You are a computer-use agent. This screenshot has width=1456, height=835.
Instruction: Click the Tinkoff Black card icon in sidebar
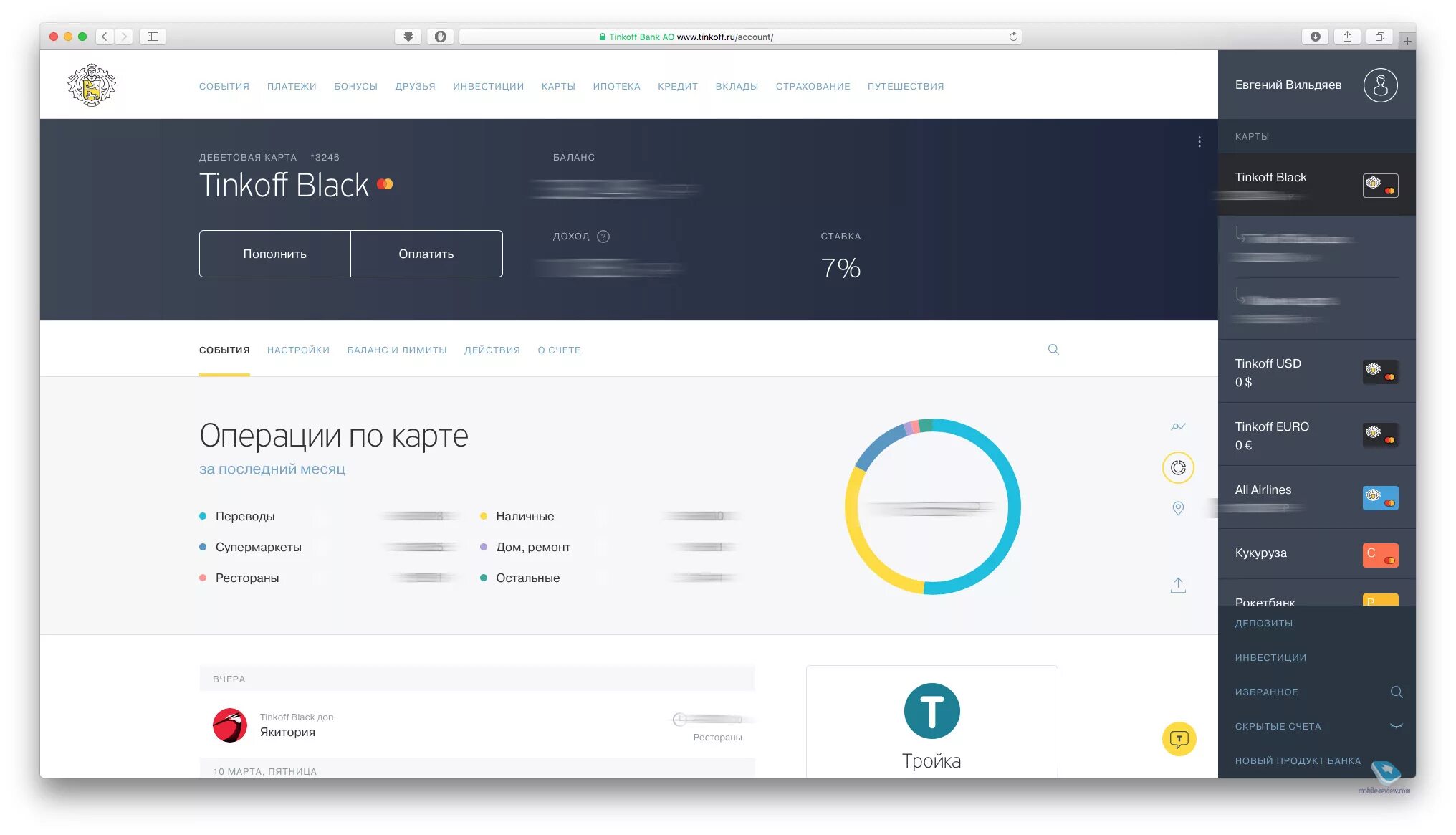(1379, 184)
